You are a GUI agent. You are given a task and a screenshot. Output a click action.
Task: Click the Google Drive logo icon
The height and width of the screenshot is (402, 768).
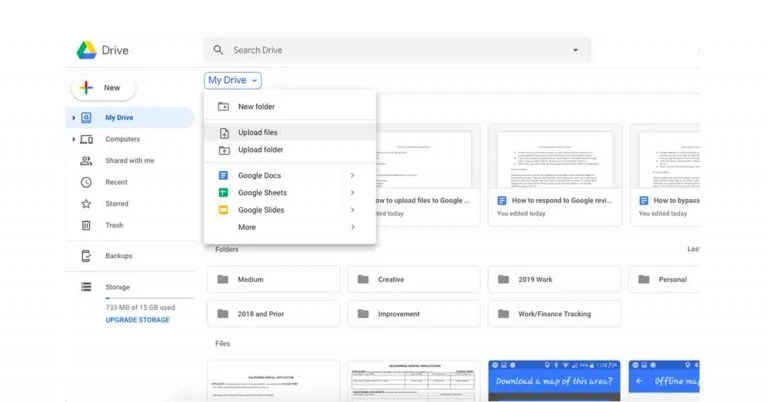86,50
